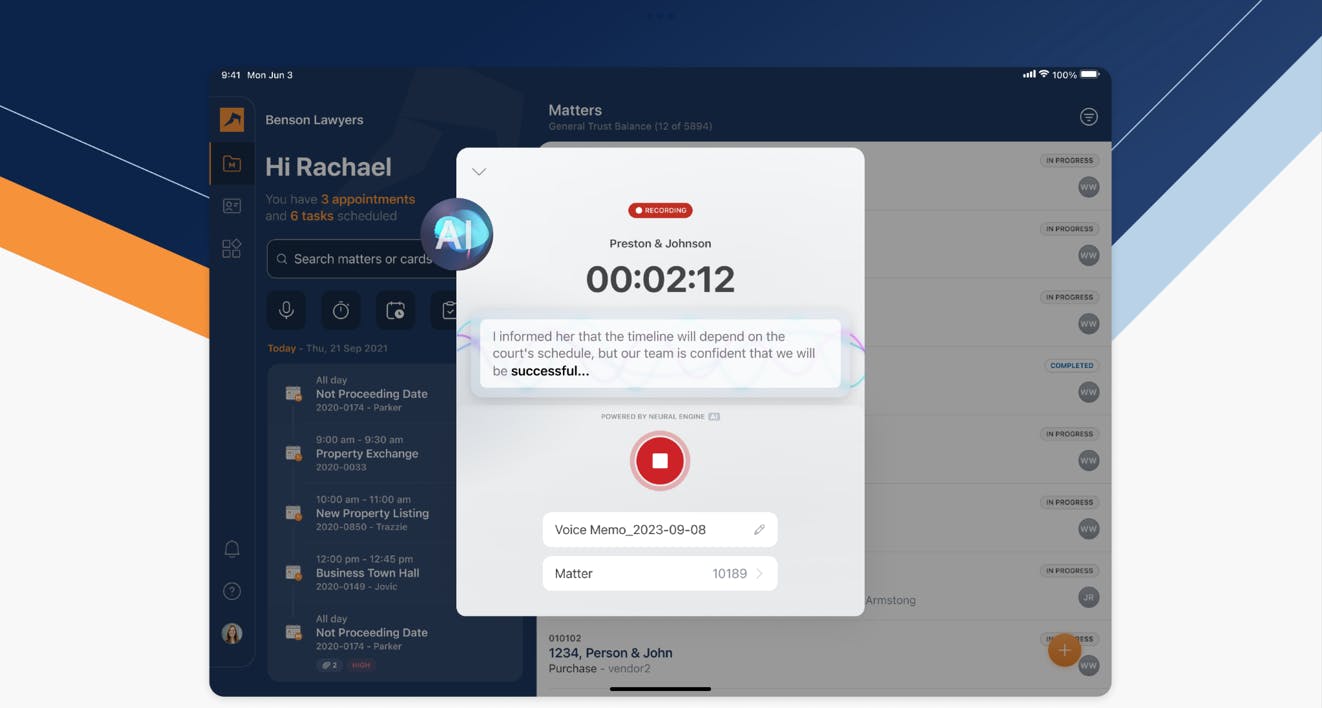Open the apps grid icon in sidebar
This screenshot has height=708, width=1322.
232,248
